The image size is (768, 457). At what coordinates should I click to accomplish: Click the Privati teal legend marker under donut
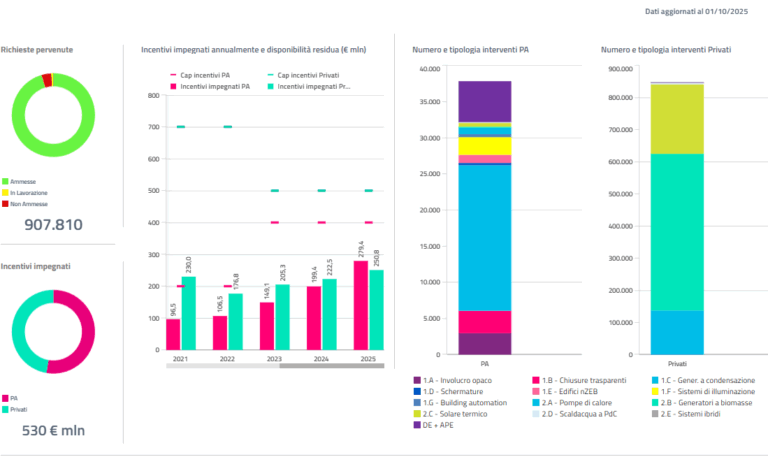(x=4, y=408)
